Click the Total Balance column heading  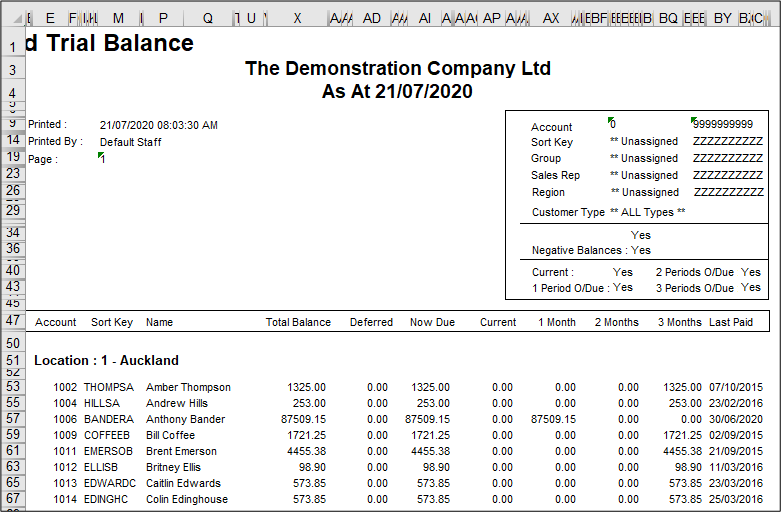coord(298,322)
